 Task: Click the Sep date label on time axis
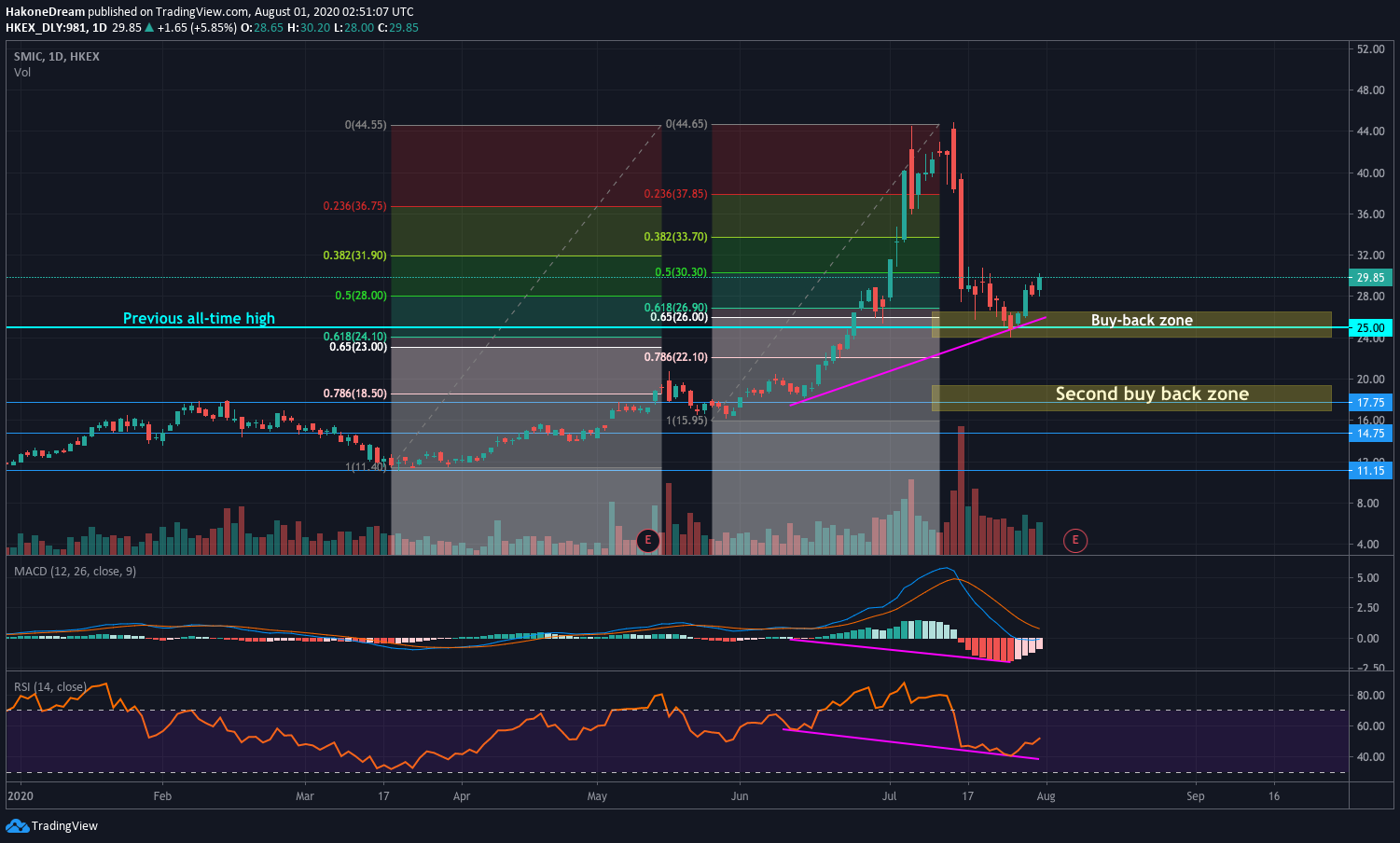[x=1195, y=796]
